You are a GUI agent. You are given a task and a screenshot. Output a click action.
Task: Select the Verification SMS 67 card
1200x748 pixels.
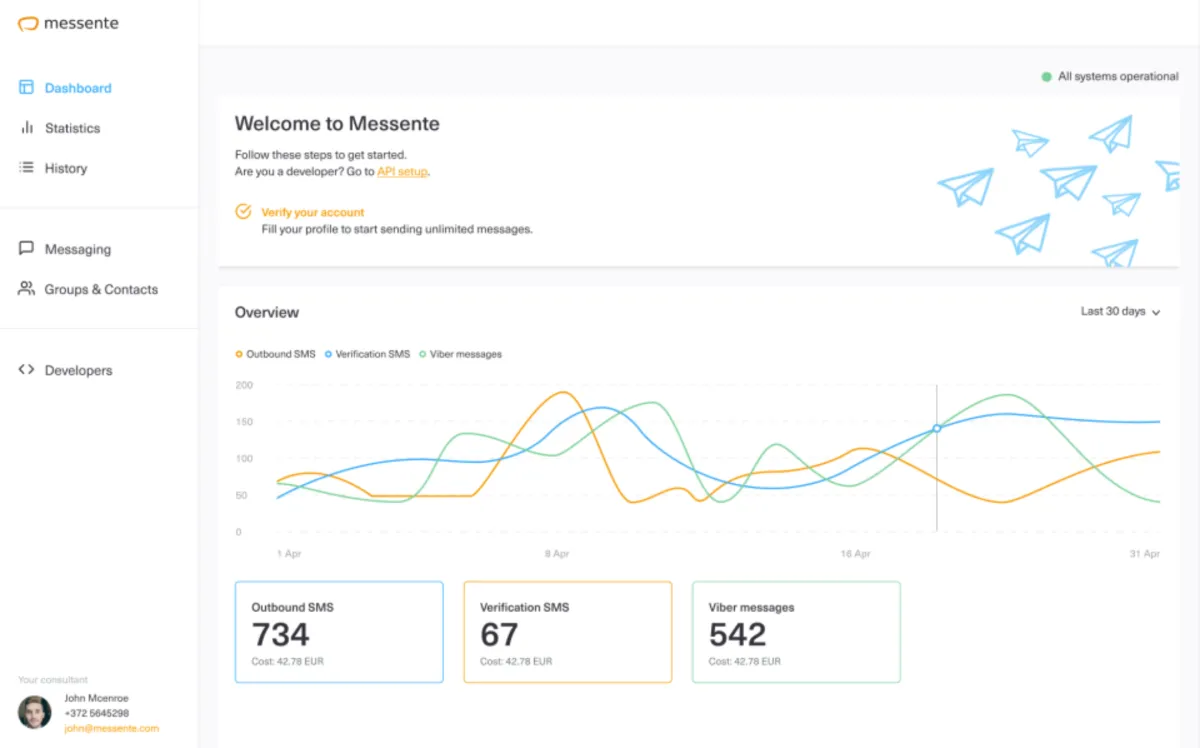(x=568, y=632)
